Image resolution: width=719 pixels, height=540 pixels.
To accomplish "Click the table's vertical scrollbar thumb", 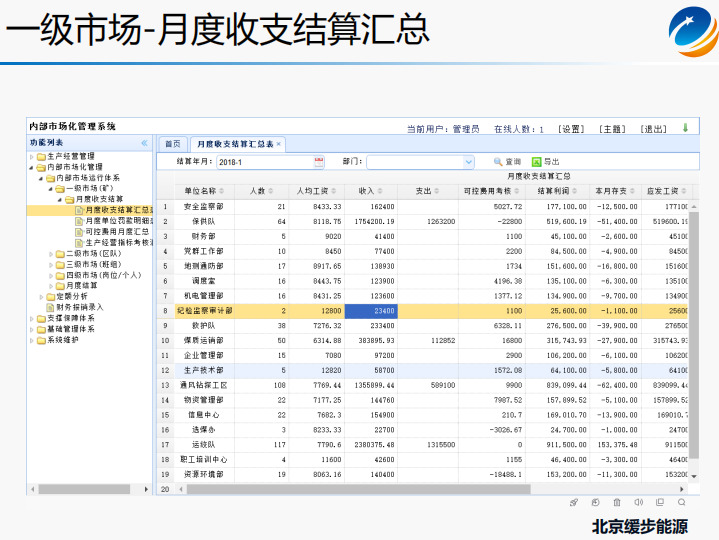I will pyautogui.click(x=694, y=336).
